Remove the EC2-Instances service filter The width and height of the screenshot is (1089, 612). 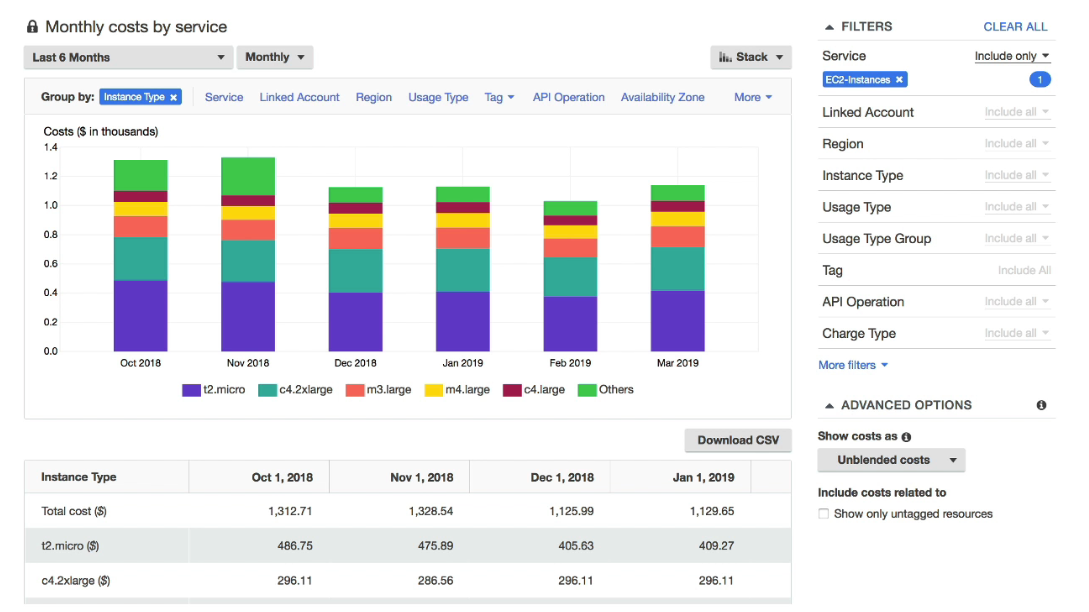899,80
